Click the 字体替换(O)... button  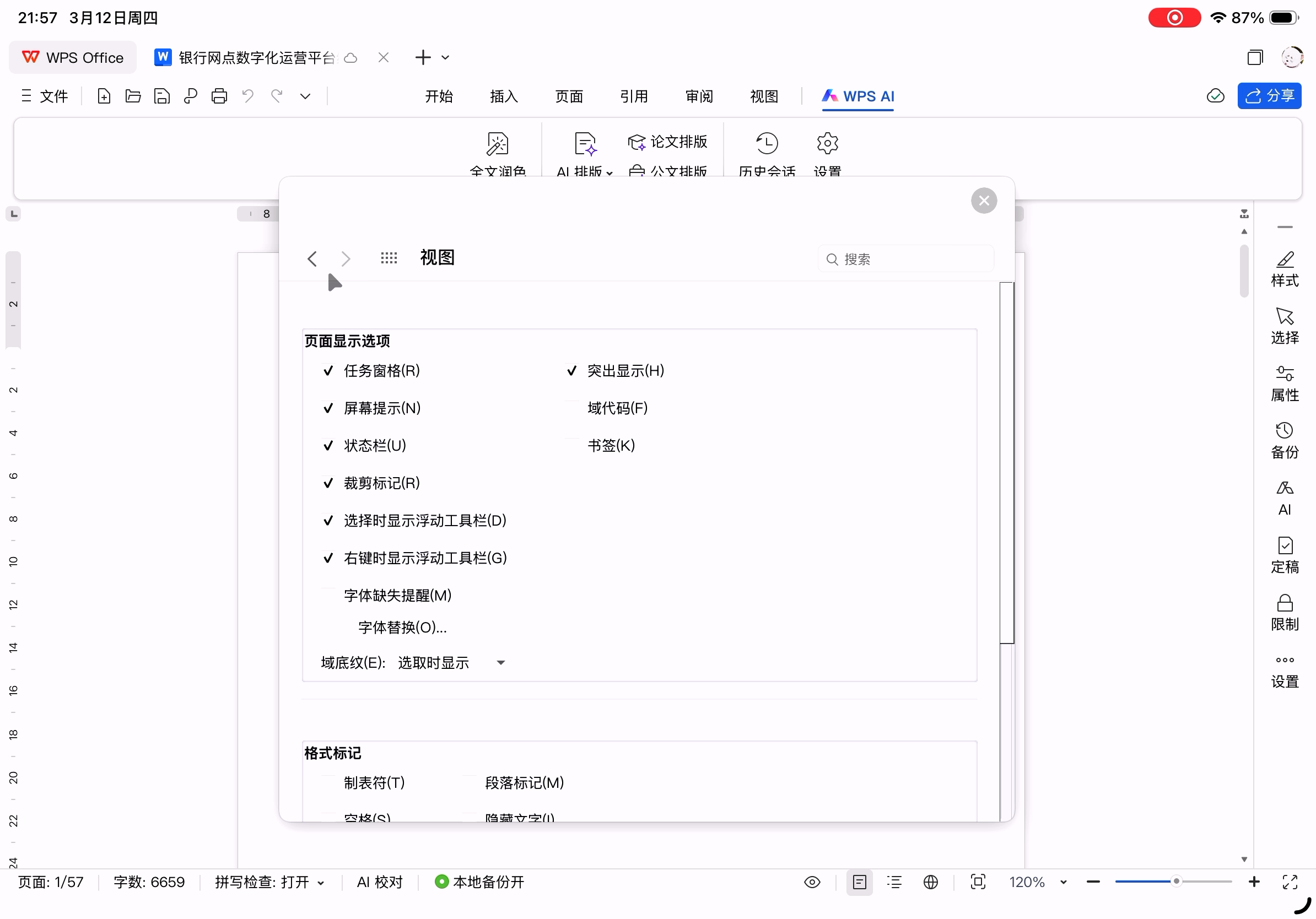[402, 628]
